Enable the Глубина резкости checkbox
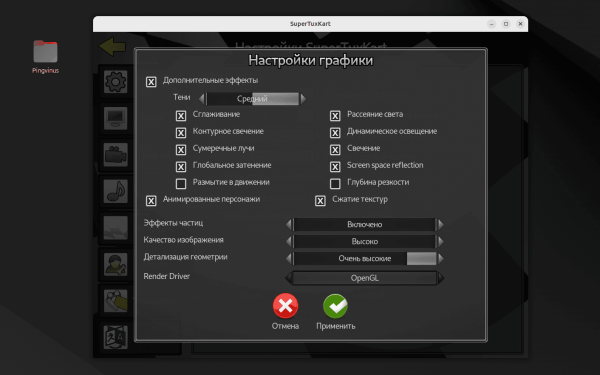Screen dimensions: 600x375 (x=335, y=184)
